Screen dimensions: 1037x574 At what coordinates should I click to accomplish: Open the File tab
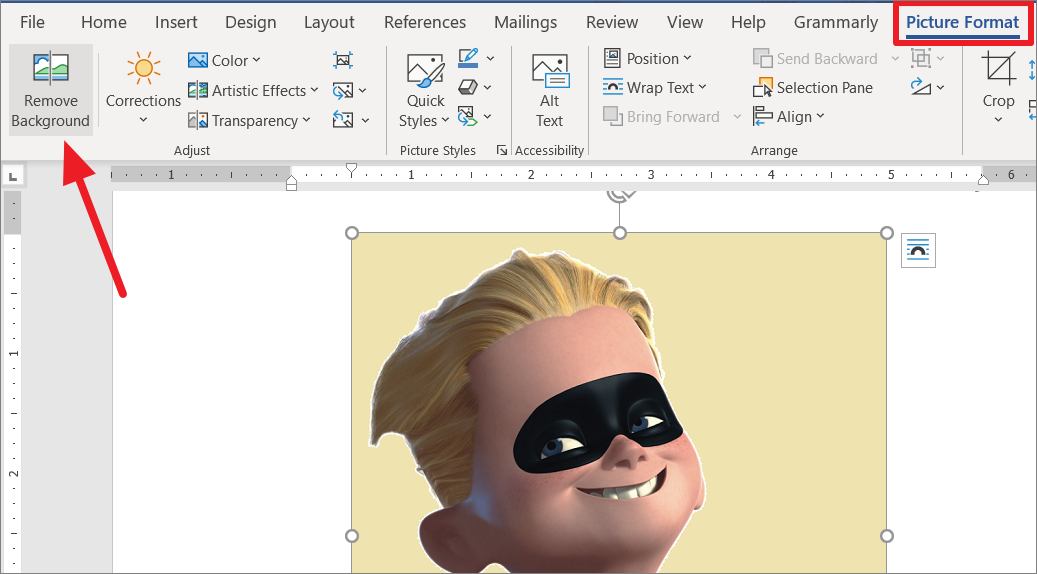32,22
